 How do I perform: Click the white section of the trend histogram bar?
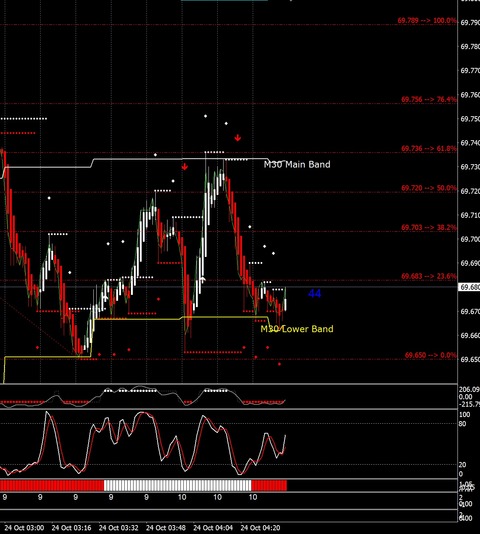click(x=177, y=485)
